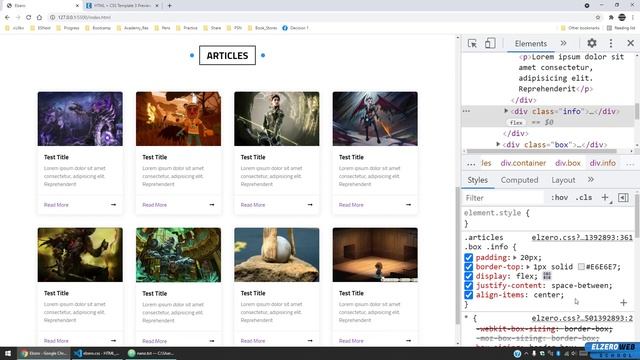Switch to the Elements panel tab
The width and height of the screenshot is (640, 360).
[531, 44]
